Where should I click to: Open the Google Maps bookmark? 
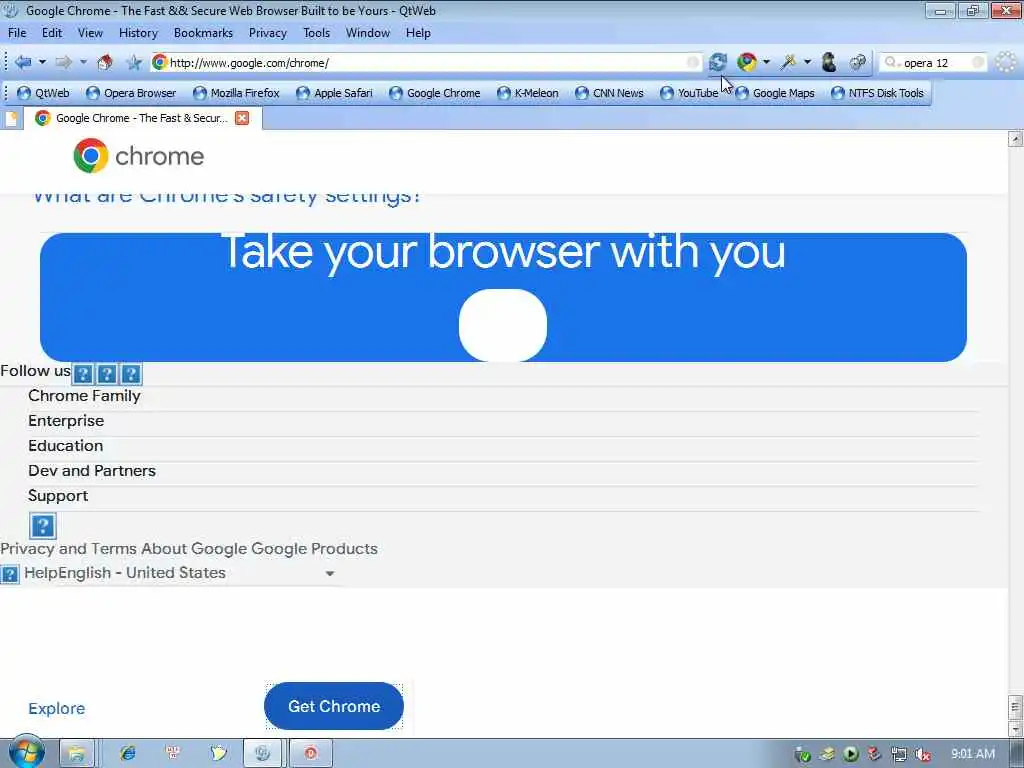click(x=775, y=93)
